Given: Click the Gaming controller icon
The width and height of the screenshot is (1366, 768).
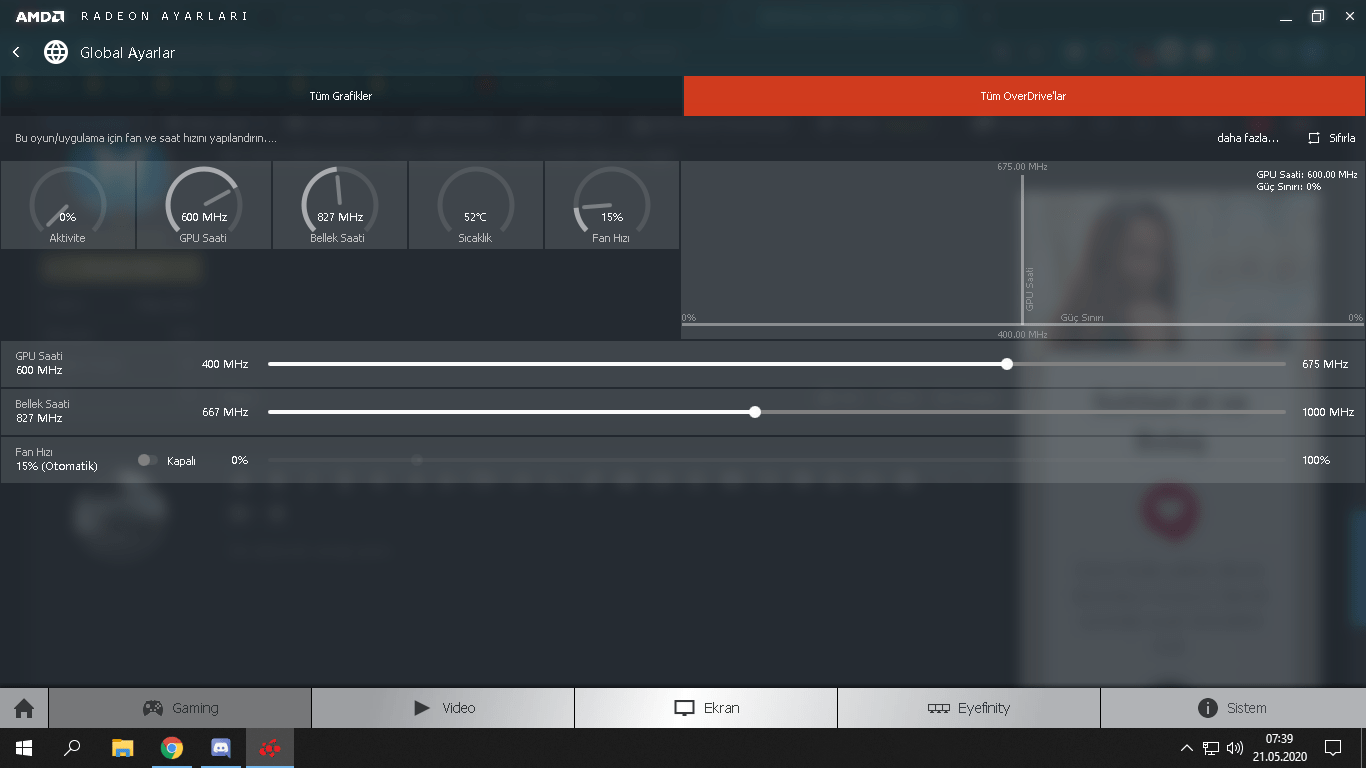Looking at the screenshot, I should 153,708.
